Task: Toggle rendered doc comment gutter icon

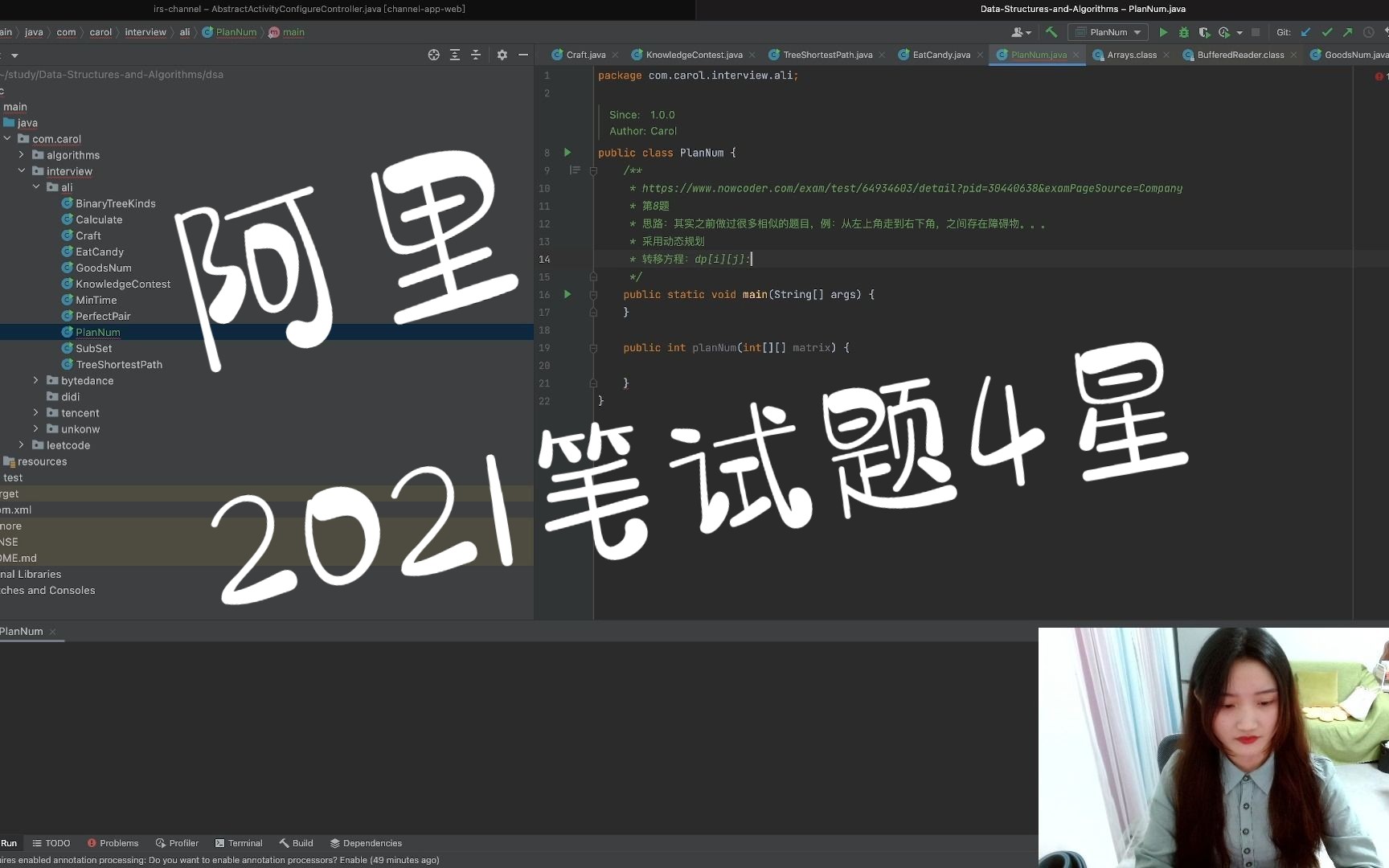Action: tap(575, 170)
